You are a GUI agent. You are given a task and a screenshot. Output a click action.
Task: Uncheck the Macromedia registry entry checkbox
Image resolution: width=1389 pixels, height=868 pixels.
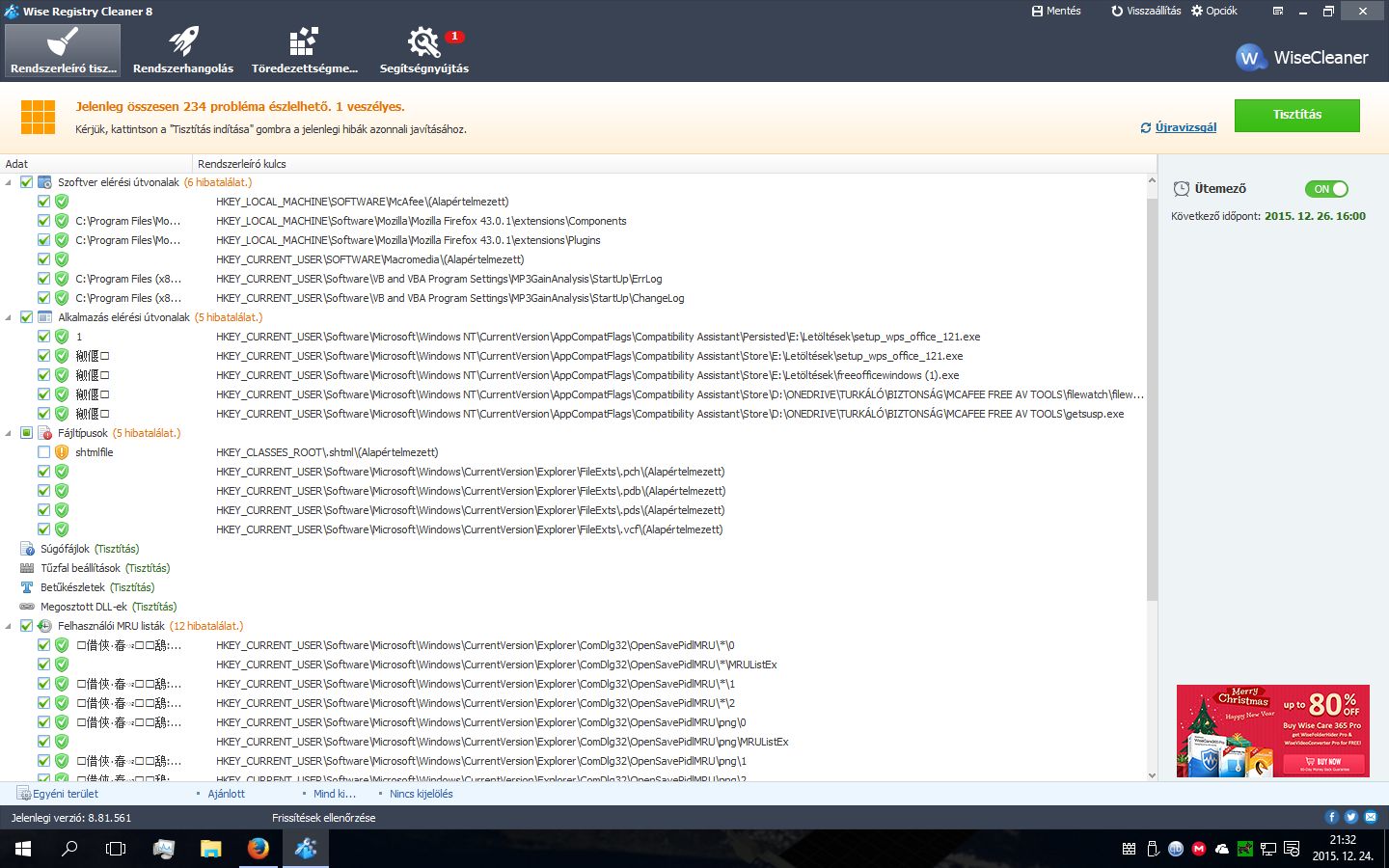click(x=44, y=259)
